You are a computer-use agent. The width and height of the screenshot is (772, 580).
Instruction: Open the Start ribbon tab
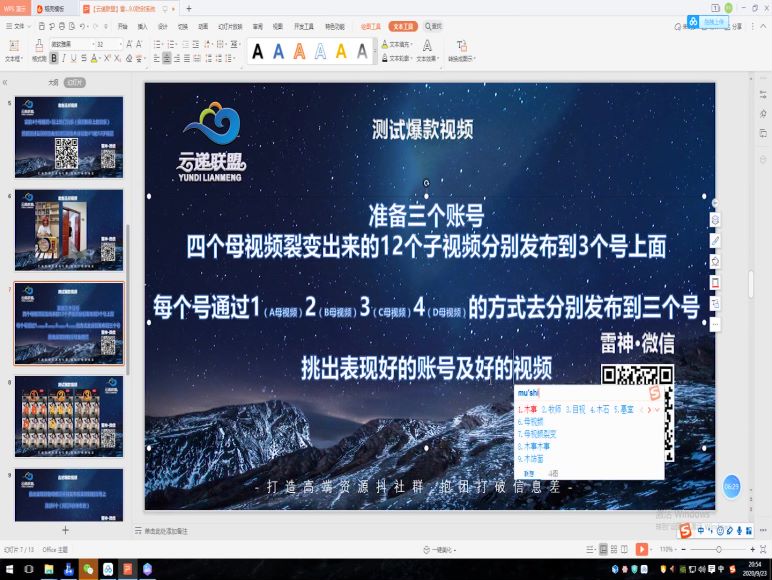click(x=123, y=26)
